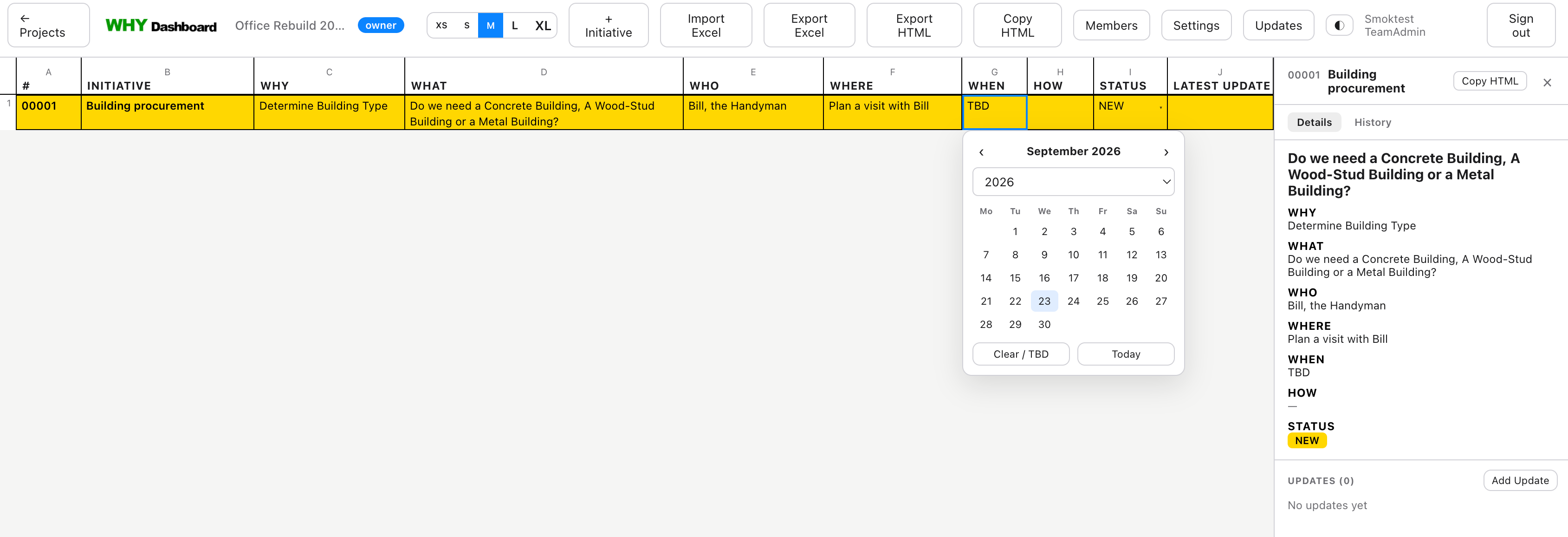Click Export HTML button
This screenshot has width=1568, height=537.
click(x=914, y=25)
